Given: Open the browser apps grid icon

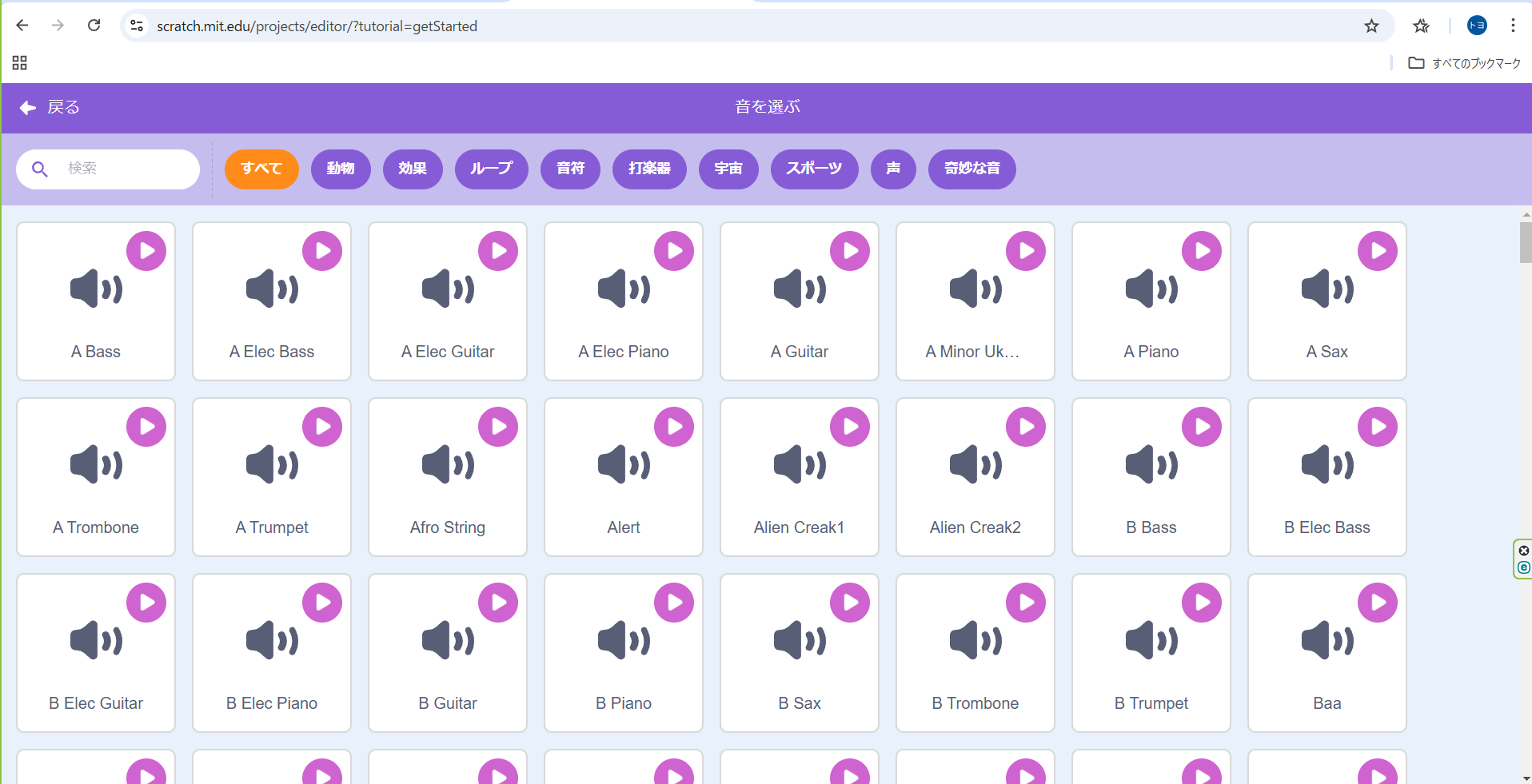Looking at the screenshot, I should pyautogui.click(x=20, y=63).
